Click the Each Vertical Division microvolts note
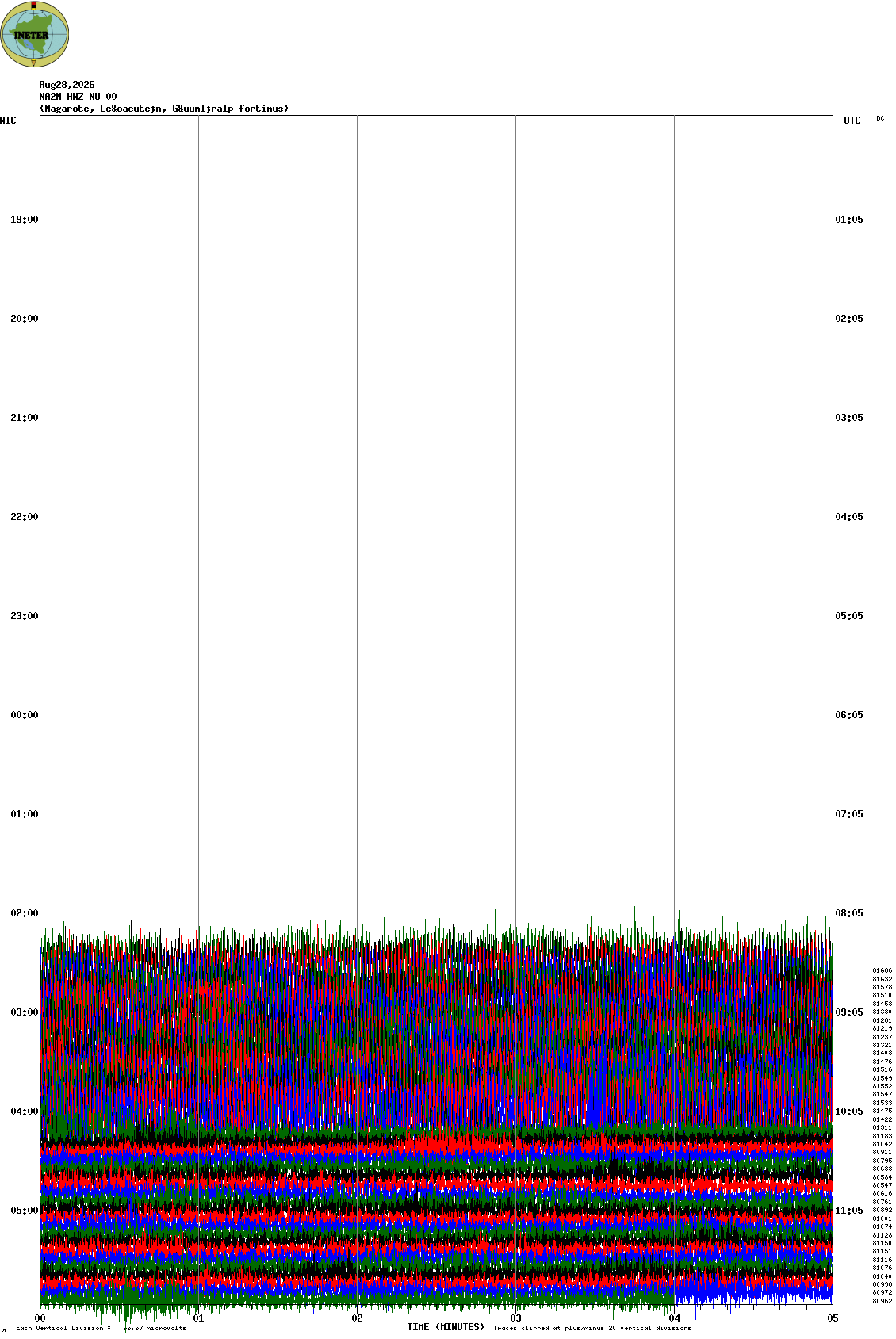 click(x=101, y=1328)
